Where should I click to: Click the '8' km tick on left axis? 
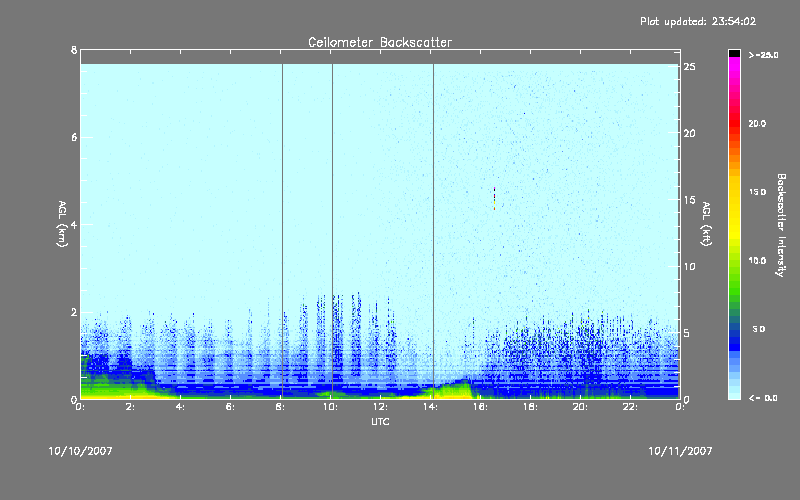tap(74, 50)
